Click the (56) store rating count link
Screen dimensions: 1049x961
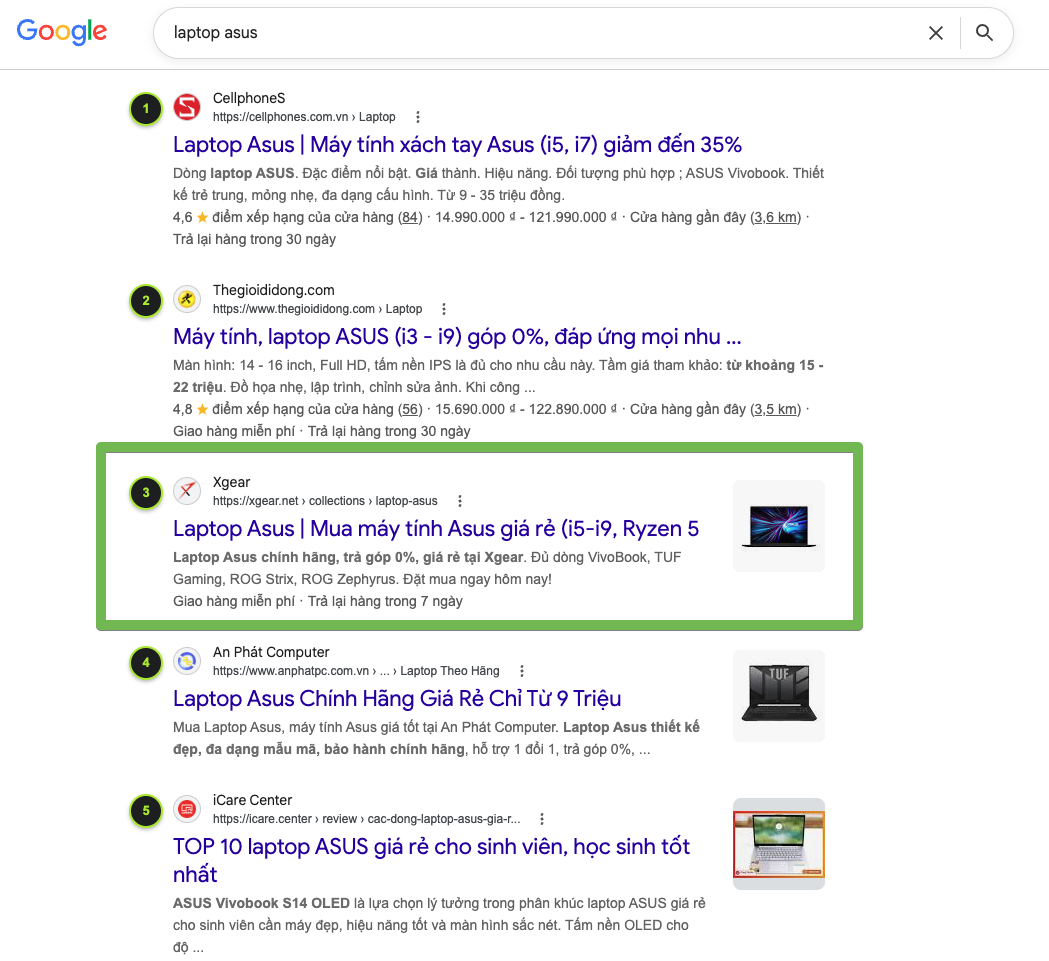coord(410,410)
